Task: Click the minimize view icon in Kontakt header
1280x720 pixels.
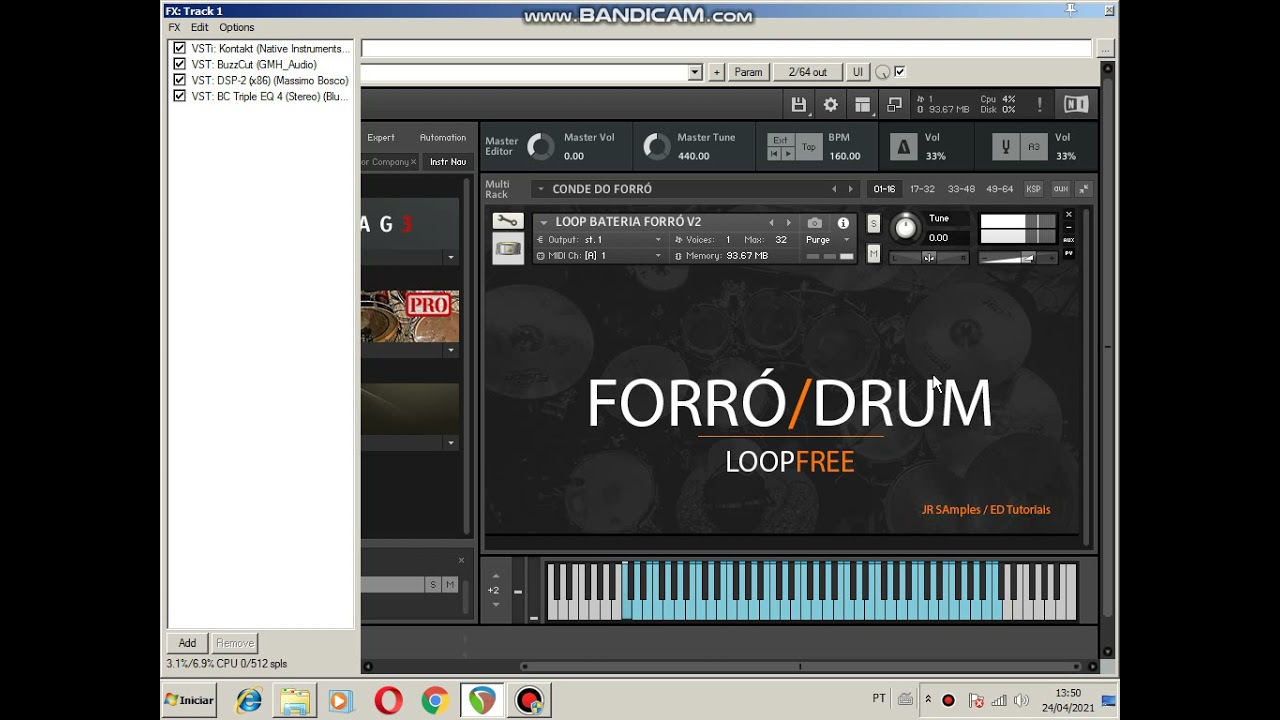Action: pyautogui.click(x=895, y=104)
